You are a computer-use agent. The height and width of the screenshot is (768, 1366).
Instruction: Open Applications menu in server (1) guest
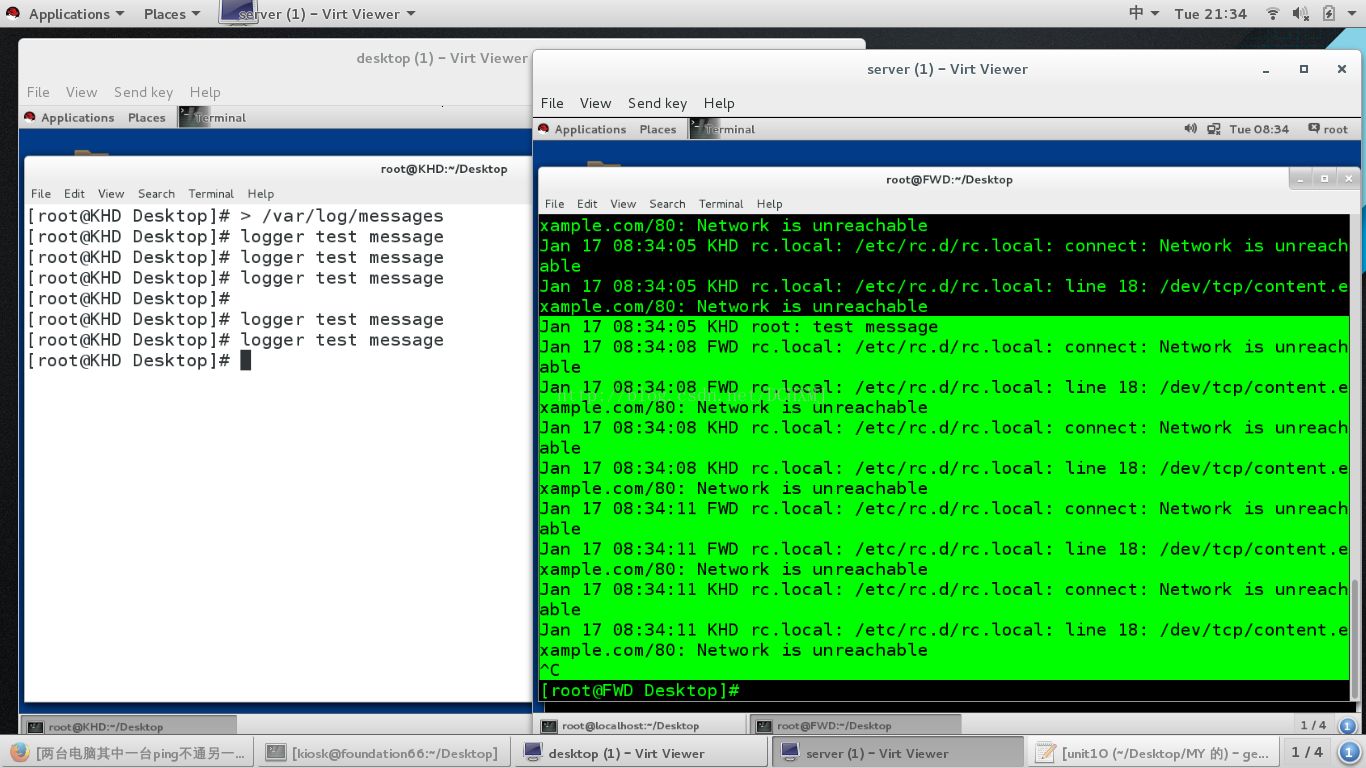point(581,129)
